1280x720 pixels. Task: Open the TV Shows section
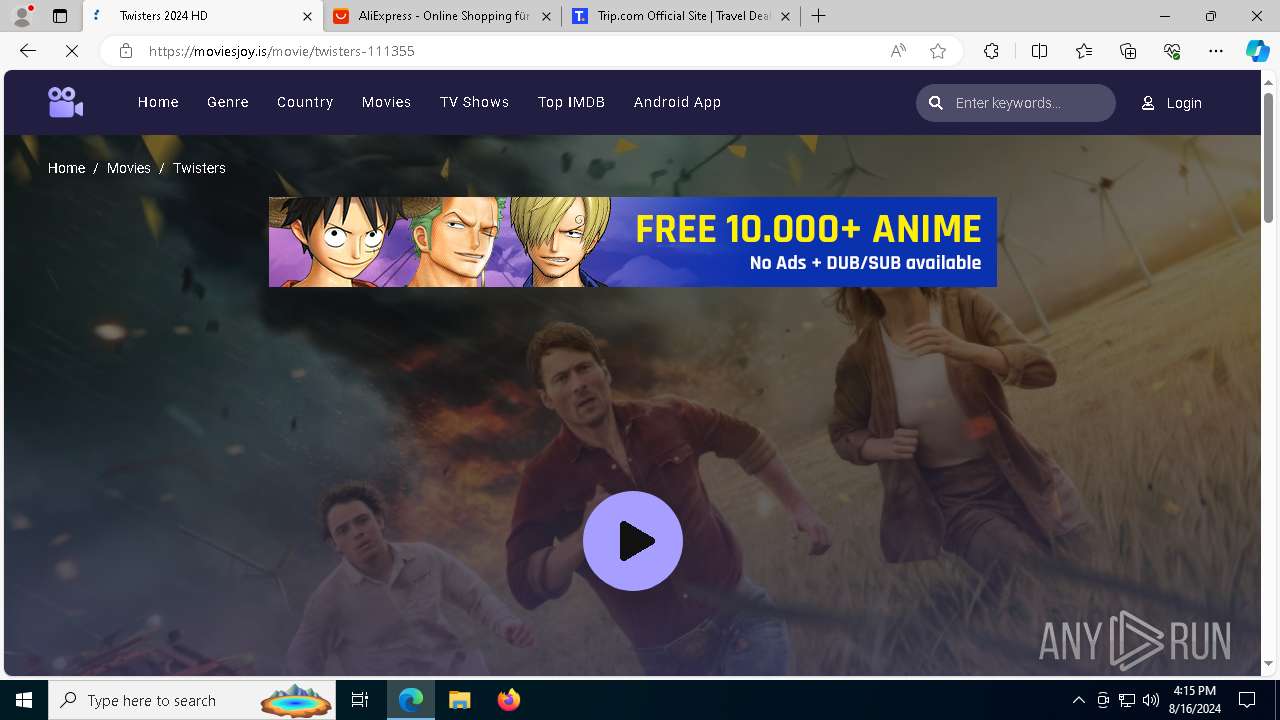[x=474, y=102]
